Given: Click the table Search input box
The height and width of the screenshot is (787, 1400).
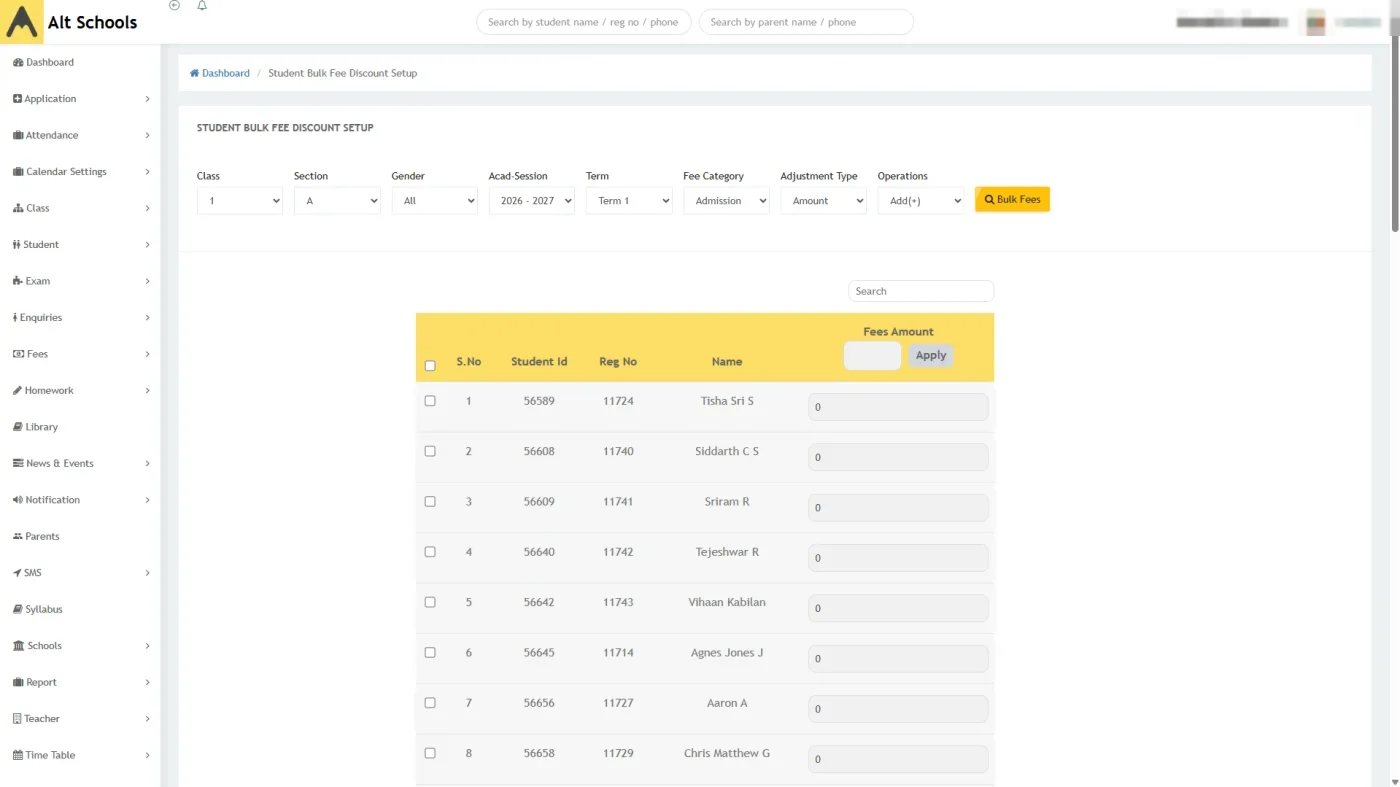Looking at the screenshot, I should pos(921,291).
